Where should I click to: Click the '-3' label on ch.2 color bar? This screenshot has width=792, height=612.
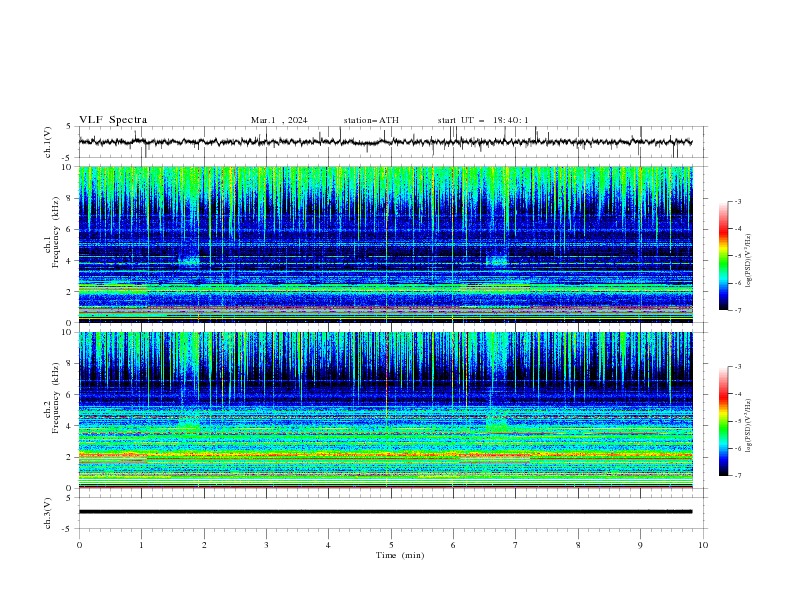(737, 367)
